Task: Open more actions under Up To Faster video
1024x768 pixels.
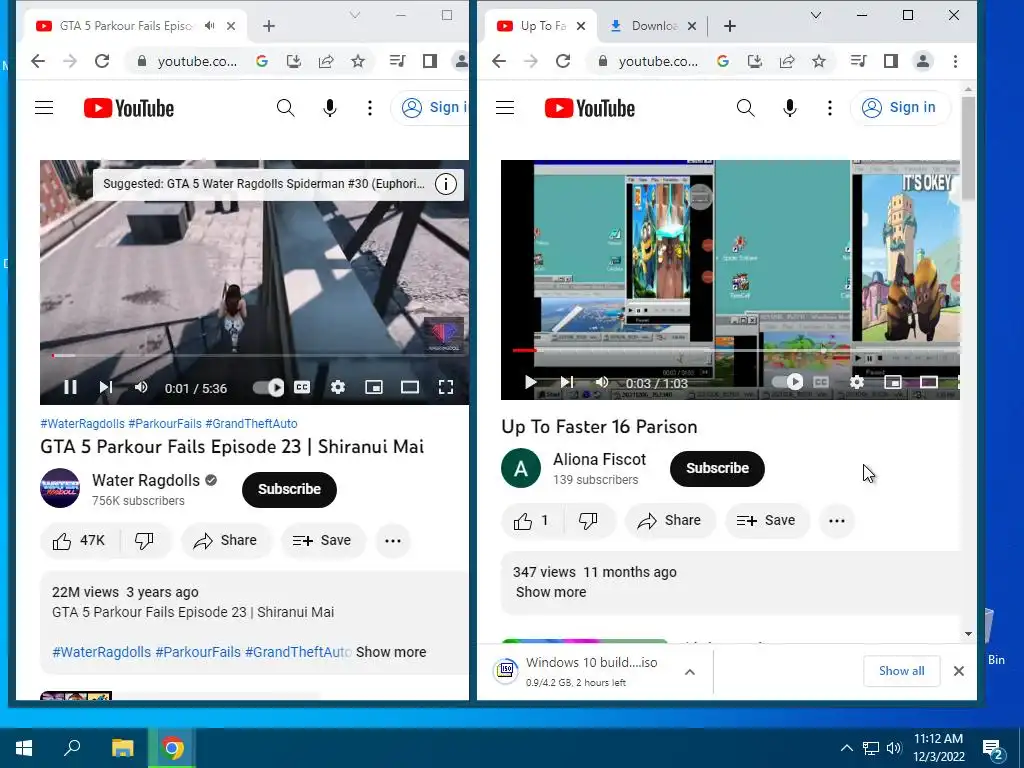Action: pyautogui.click(x=837, y=520)
